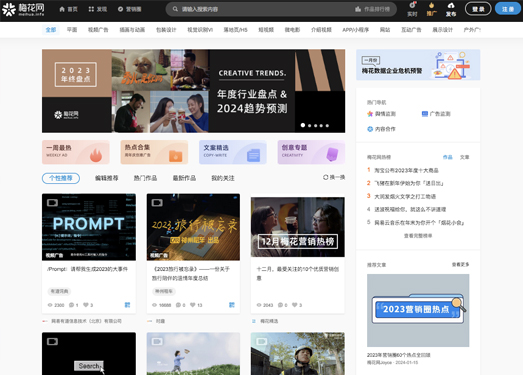Select the 网站 category tab
The image size is (523, 375).
[385, 30]
